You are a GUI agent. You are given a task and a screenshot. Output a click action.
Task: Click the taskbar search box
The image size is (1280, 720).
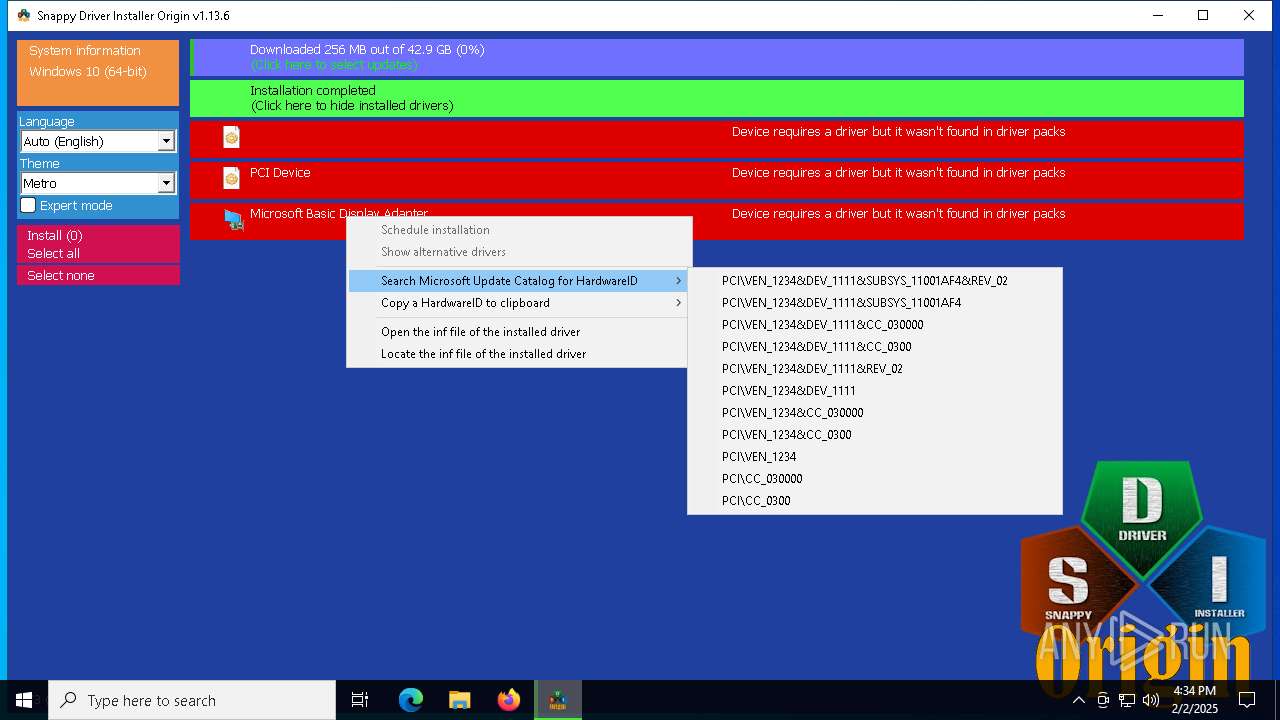click(x=192, y=700)
